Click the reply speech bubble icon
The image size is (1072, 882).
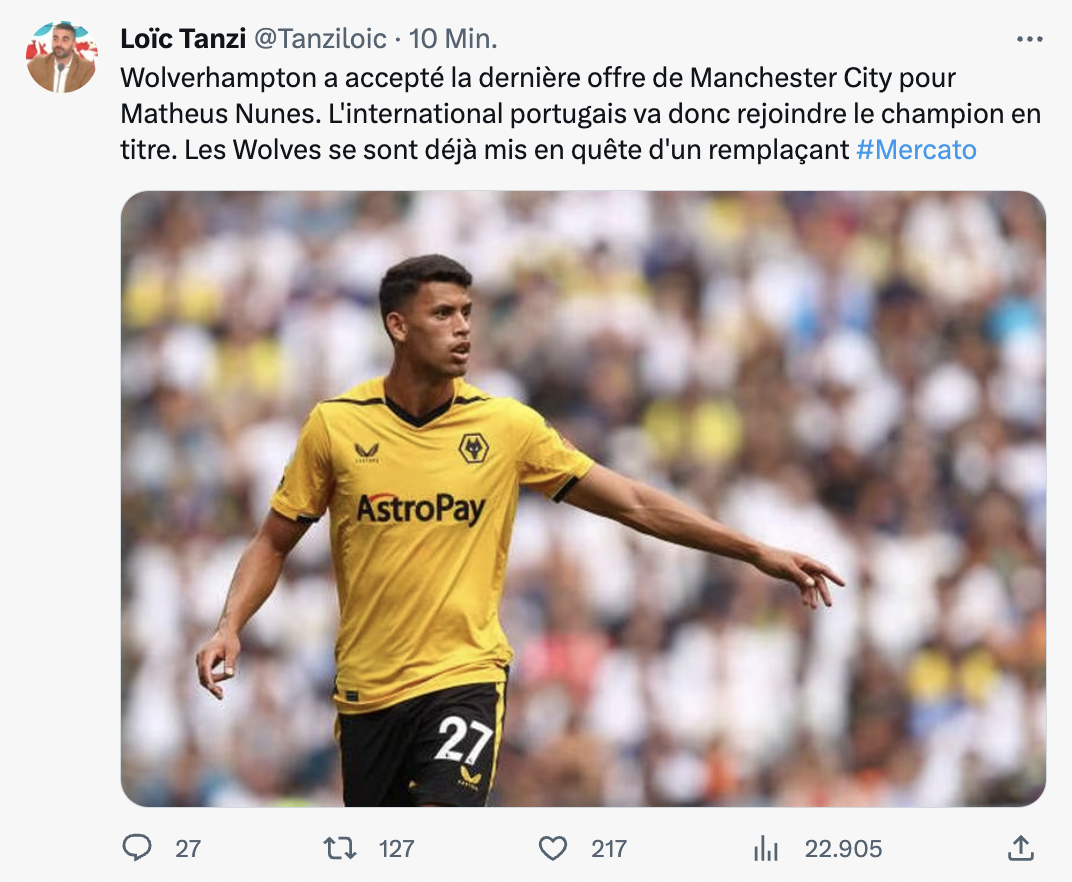pyautogui.click(x=137, y=849)
